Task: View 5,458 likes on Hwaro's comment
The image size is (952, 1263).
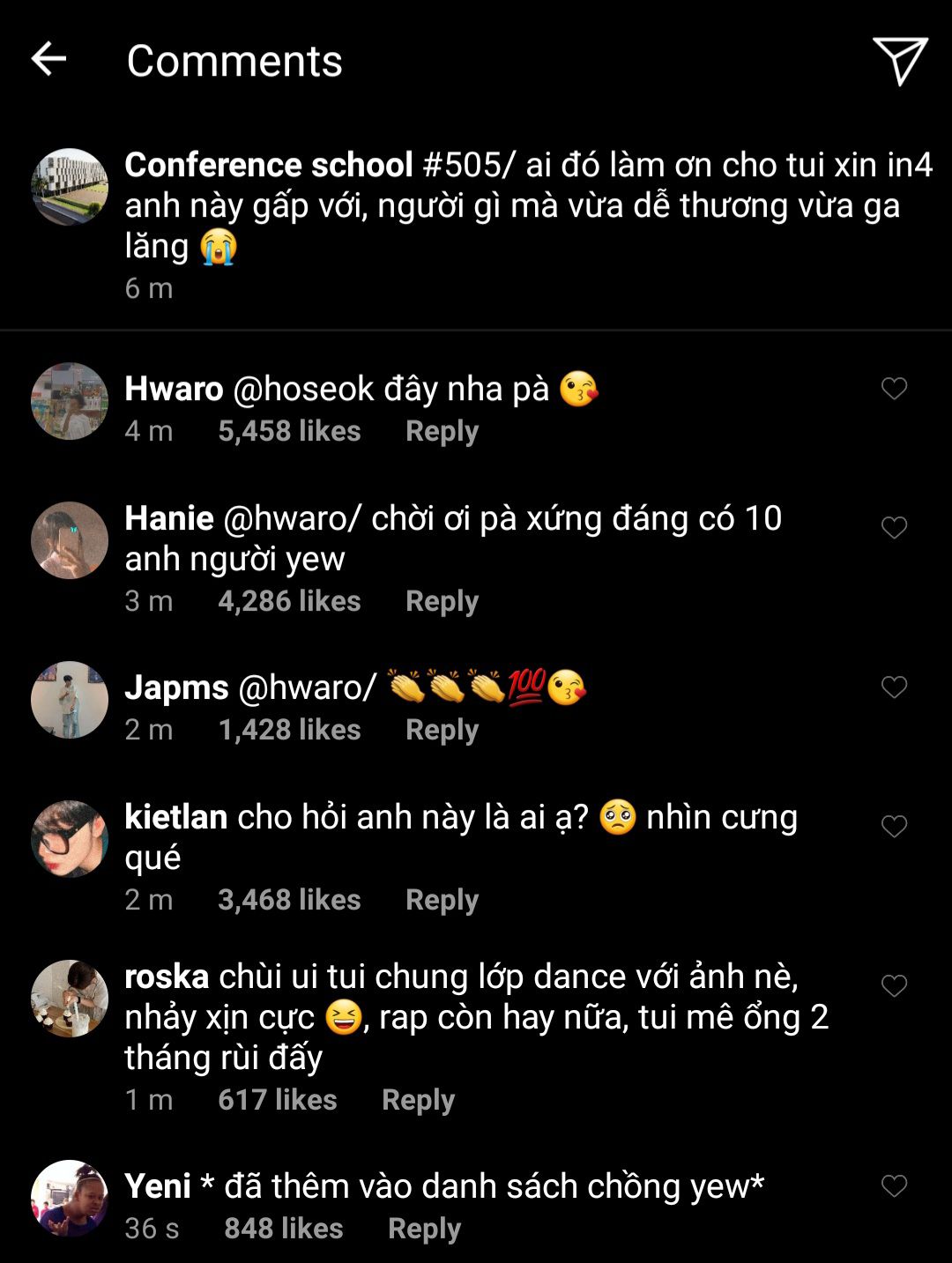Action: tap(289, 431)
